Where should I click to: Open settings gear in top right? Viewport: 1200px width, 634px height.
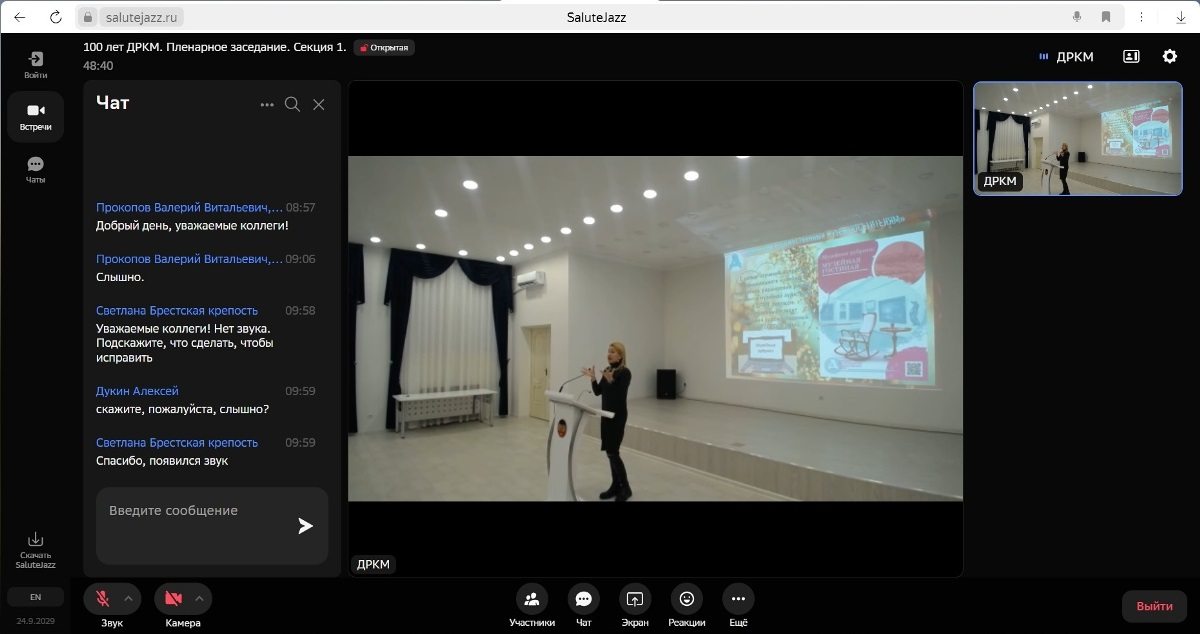pos(1169,57)
